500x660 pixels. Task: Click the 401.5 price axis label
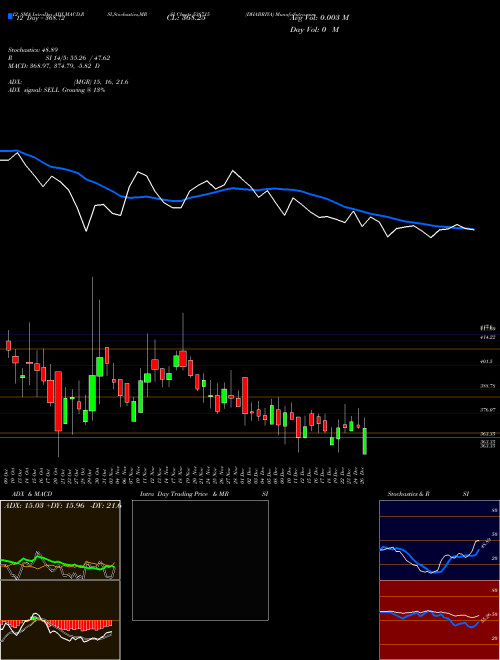pyautogui.click(x=487, y=361)
